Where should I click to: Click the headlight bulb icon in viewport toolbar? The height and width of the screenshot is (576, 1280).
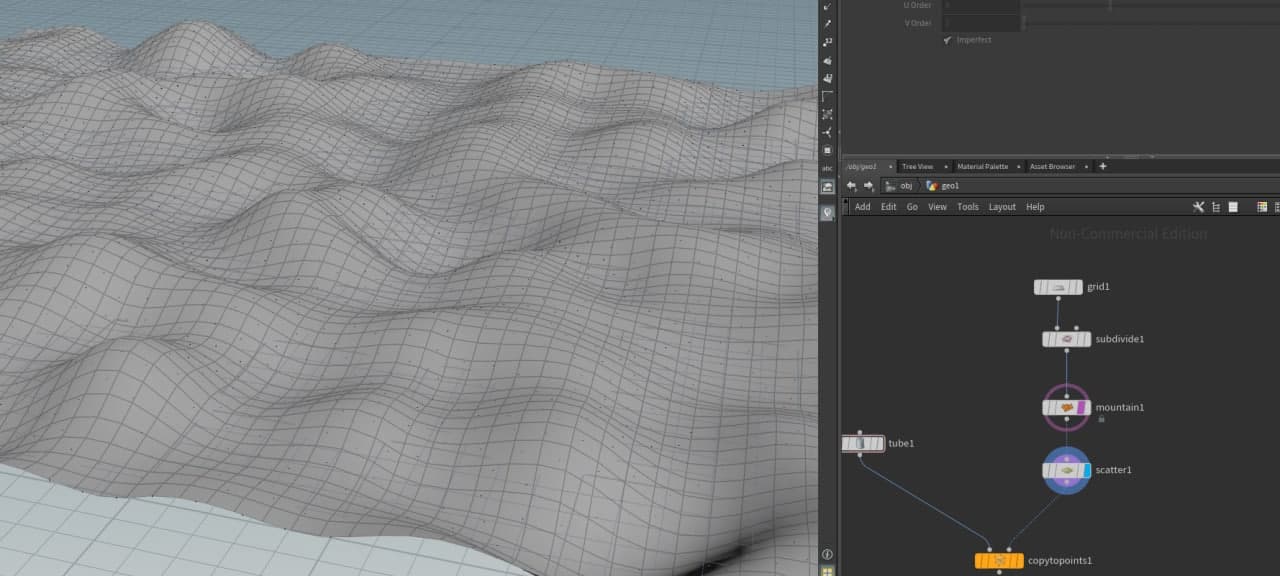point(827,213)
